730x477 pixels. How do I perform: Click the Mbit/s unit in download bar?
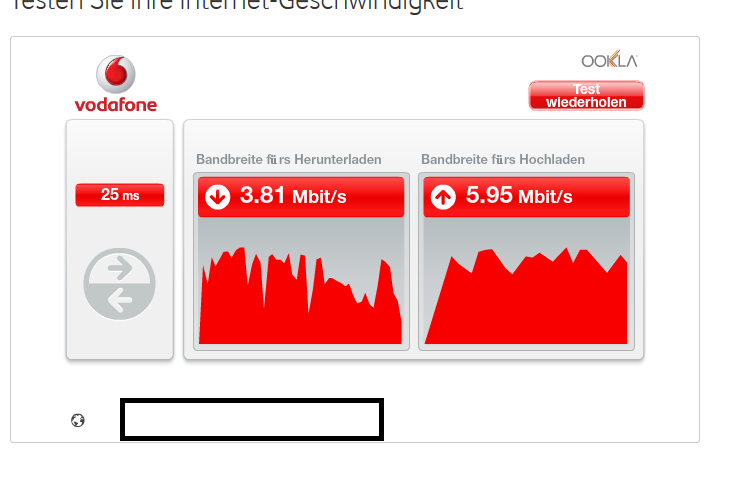click(x=319, y=197)
